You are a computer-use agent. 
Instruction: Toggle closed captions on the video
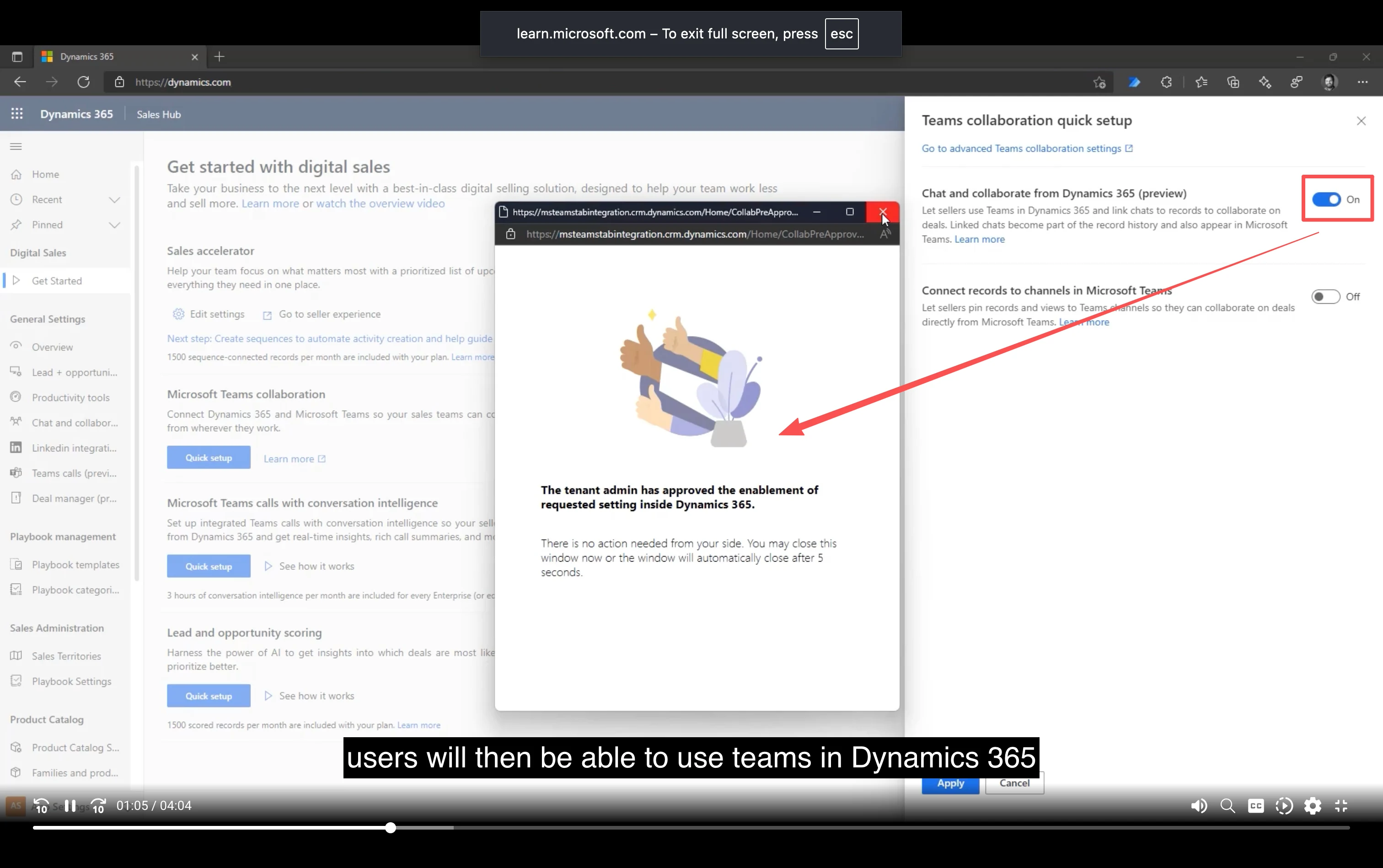click(1255, 806)
